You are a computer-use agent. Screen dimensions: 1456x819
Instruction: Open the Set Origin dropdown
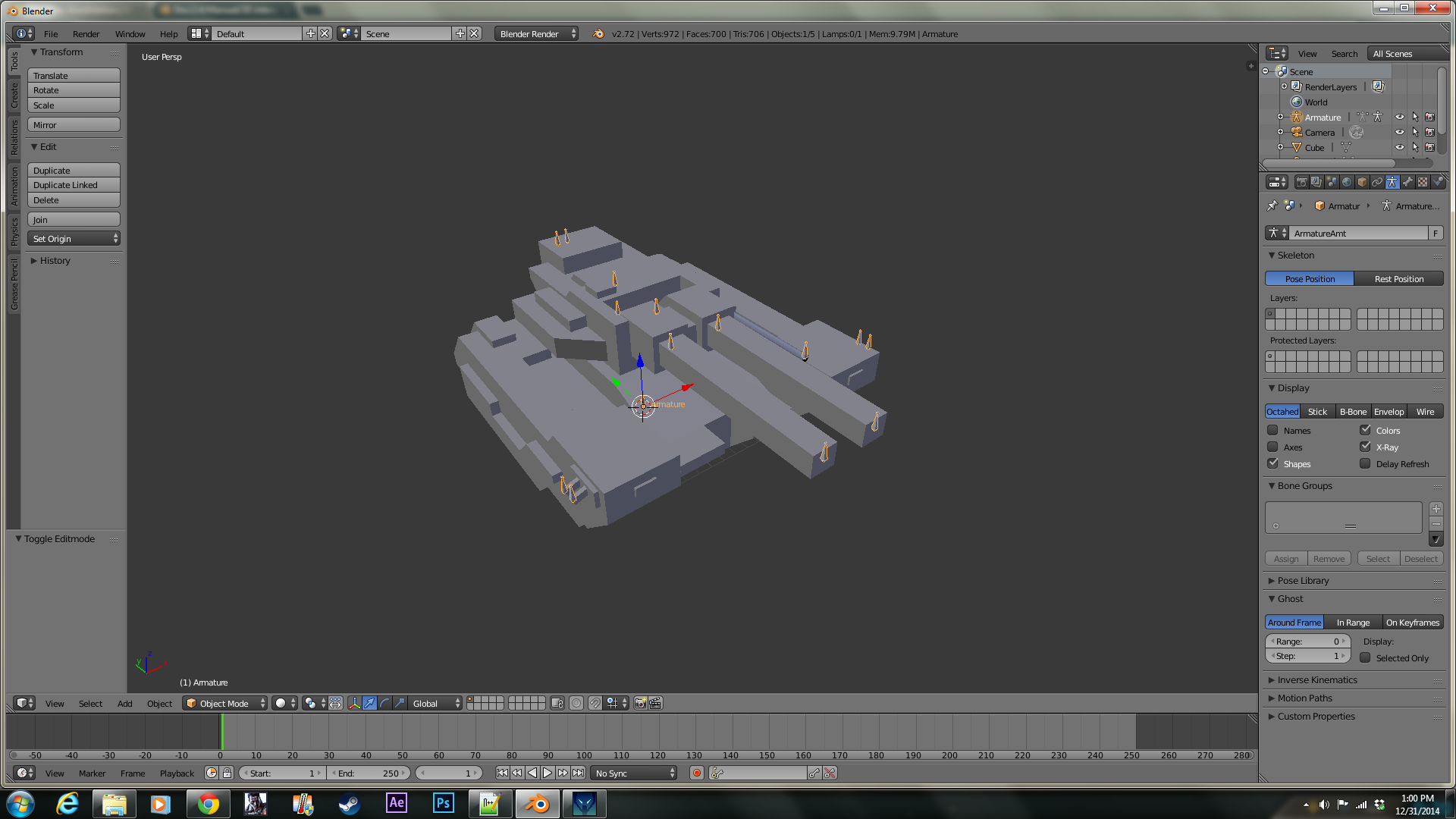[x=74, y=238]
